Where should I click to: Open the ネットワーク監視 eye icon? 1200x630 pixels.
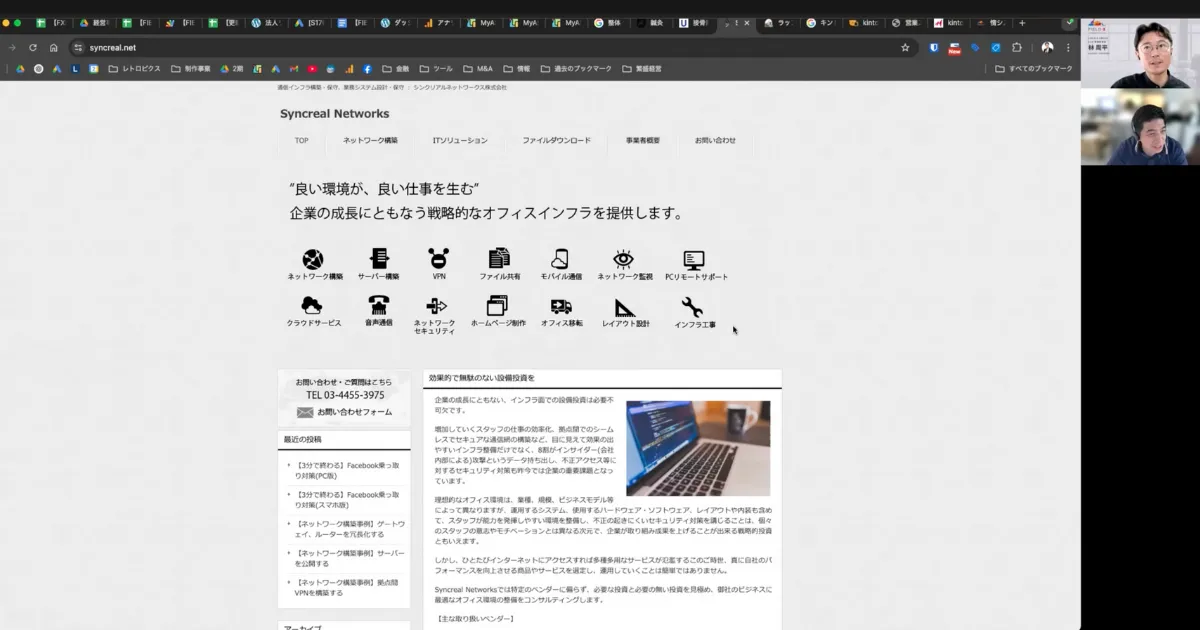[x=622, y=258]
